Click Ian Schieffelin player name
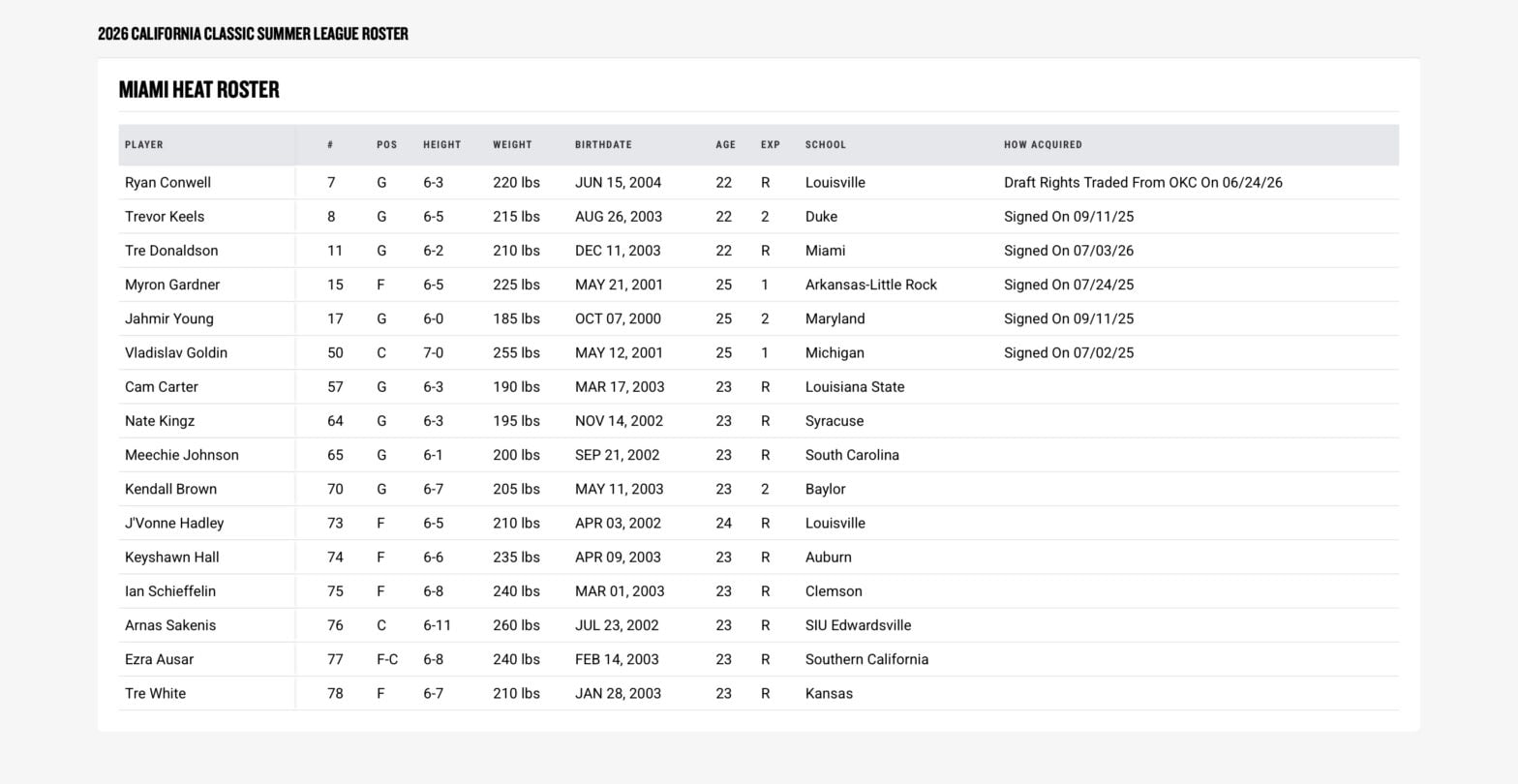This screenshot has height=784, width=1518. pyautogui.click(x=170, y=591)
